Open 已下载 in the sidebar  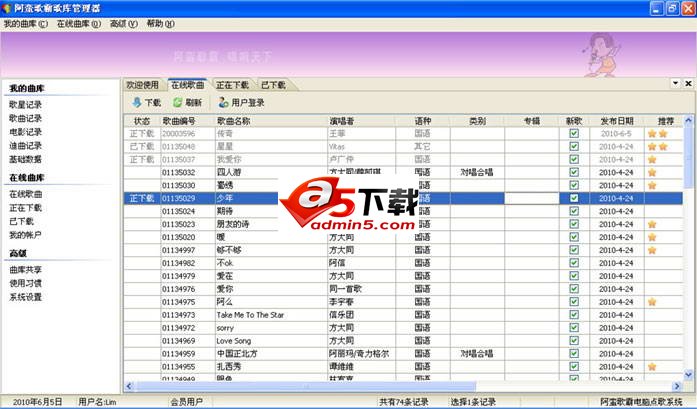21,221
